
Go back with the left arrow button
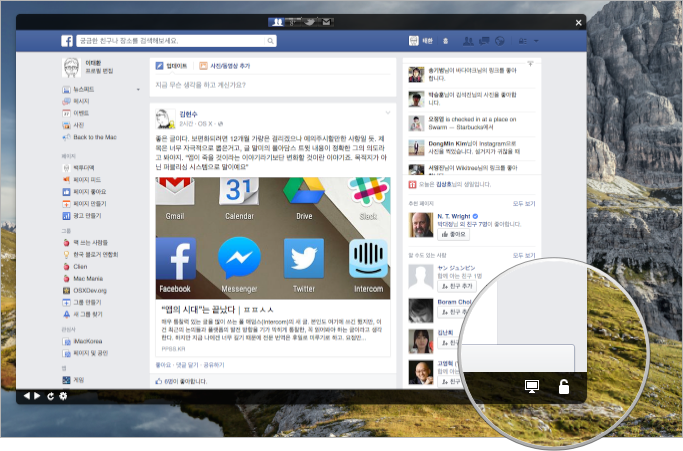pos(27,396)
